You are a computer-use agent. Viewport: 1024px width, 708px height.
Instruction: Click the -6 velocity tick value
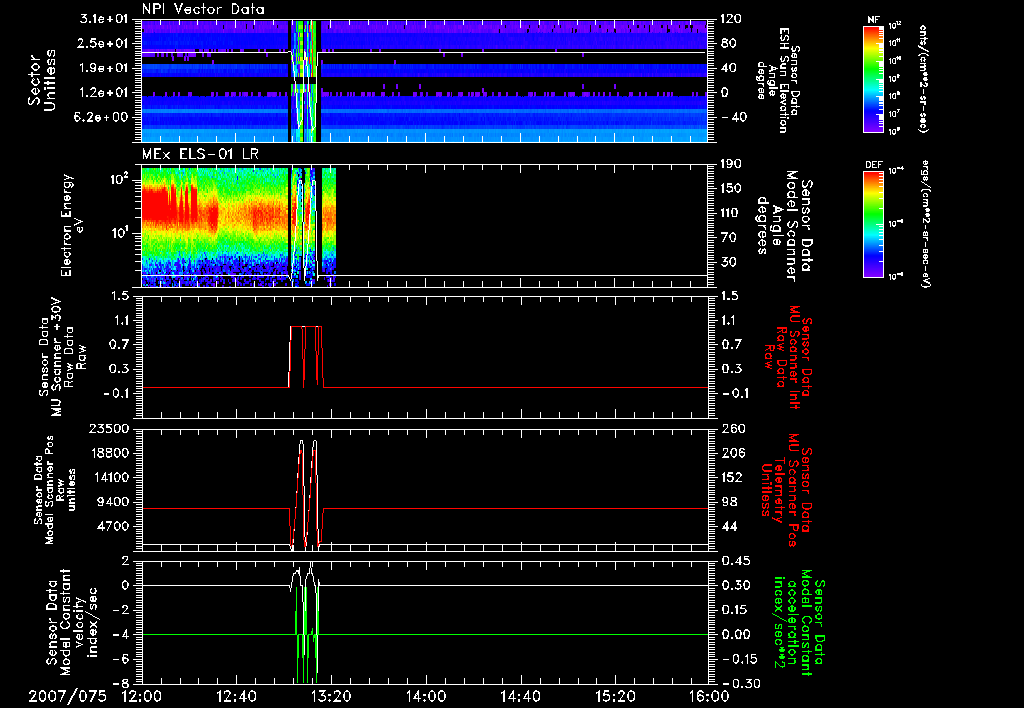pos(122,659)
